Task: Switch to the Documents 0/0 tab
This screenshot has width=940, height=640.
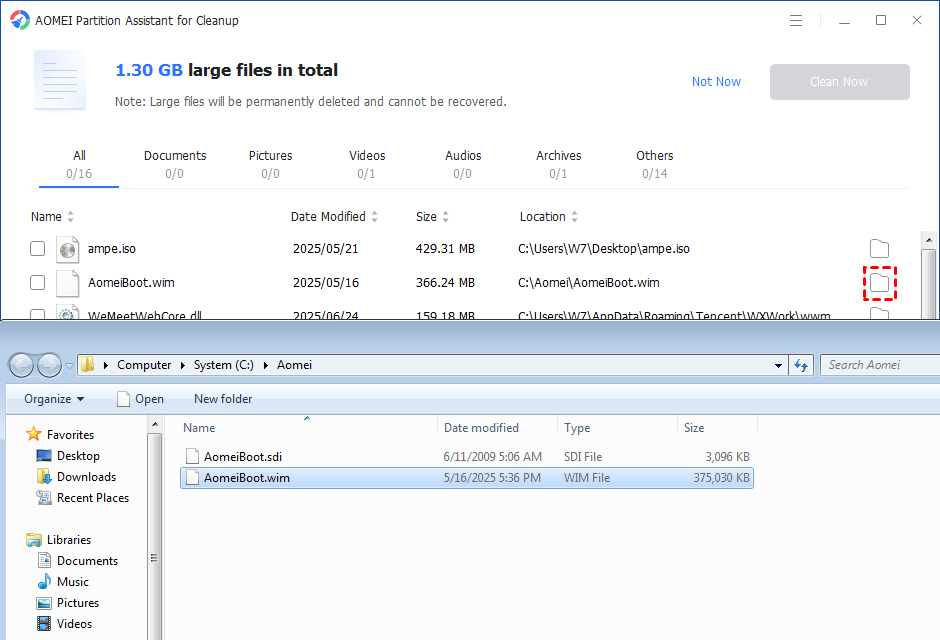Action: 174,164
